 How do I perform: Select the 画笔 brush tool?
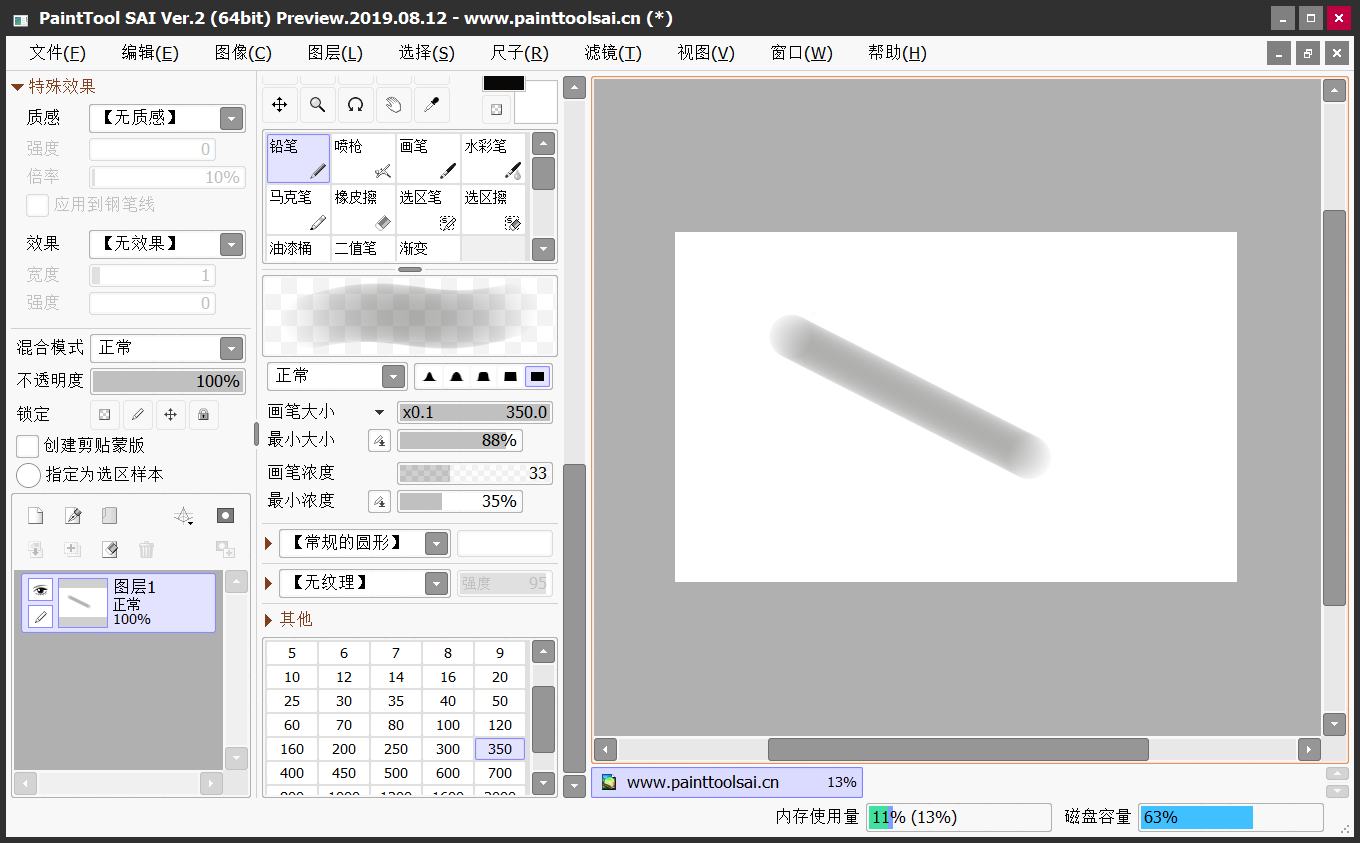click(428, 159)
